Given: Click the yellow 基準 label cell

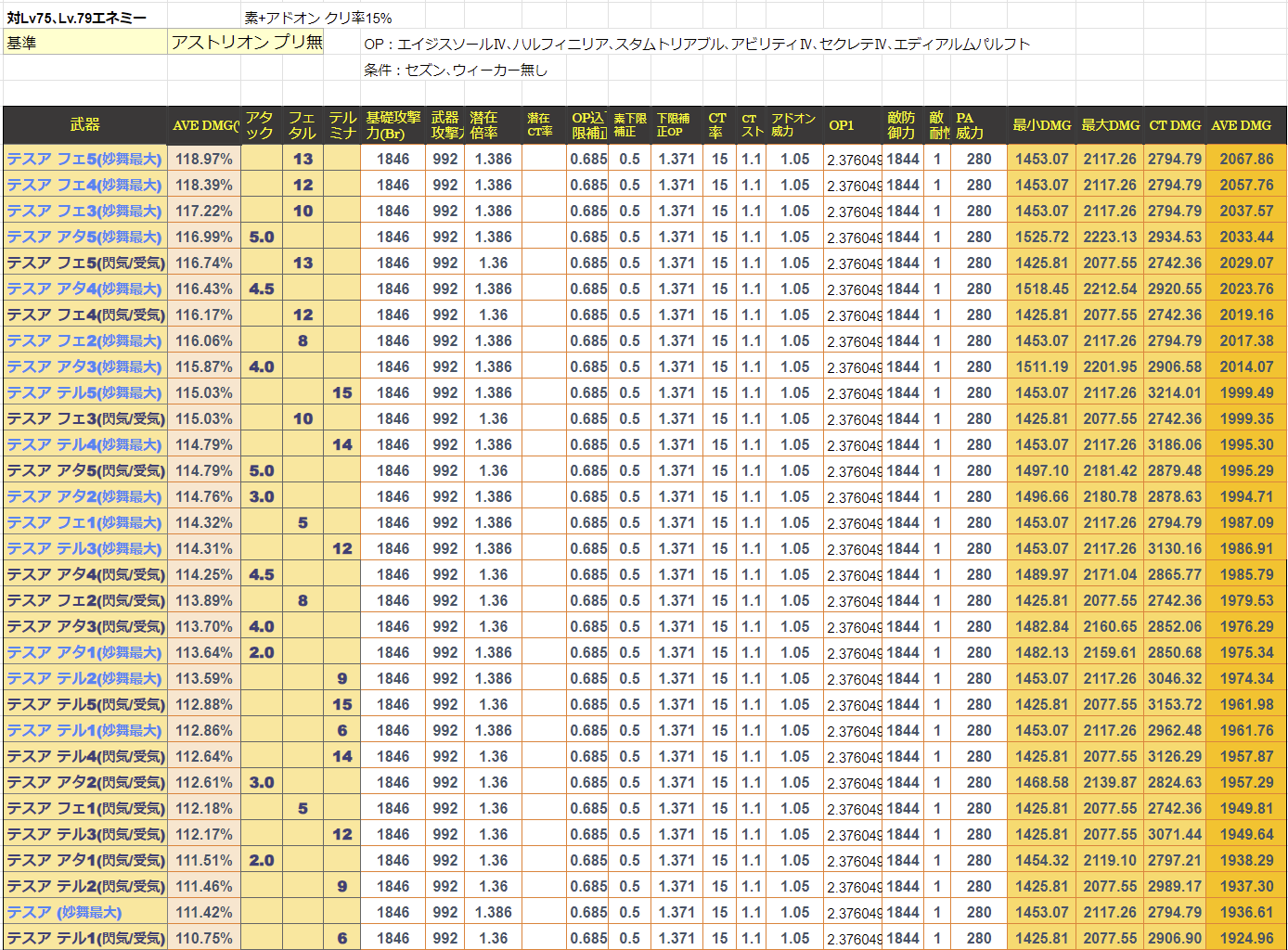Looking at the screenshot, I should pos(84,43).
